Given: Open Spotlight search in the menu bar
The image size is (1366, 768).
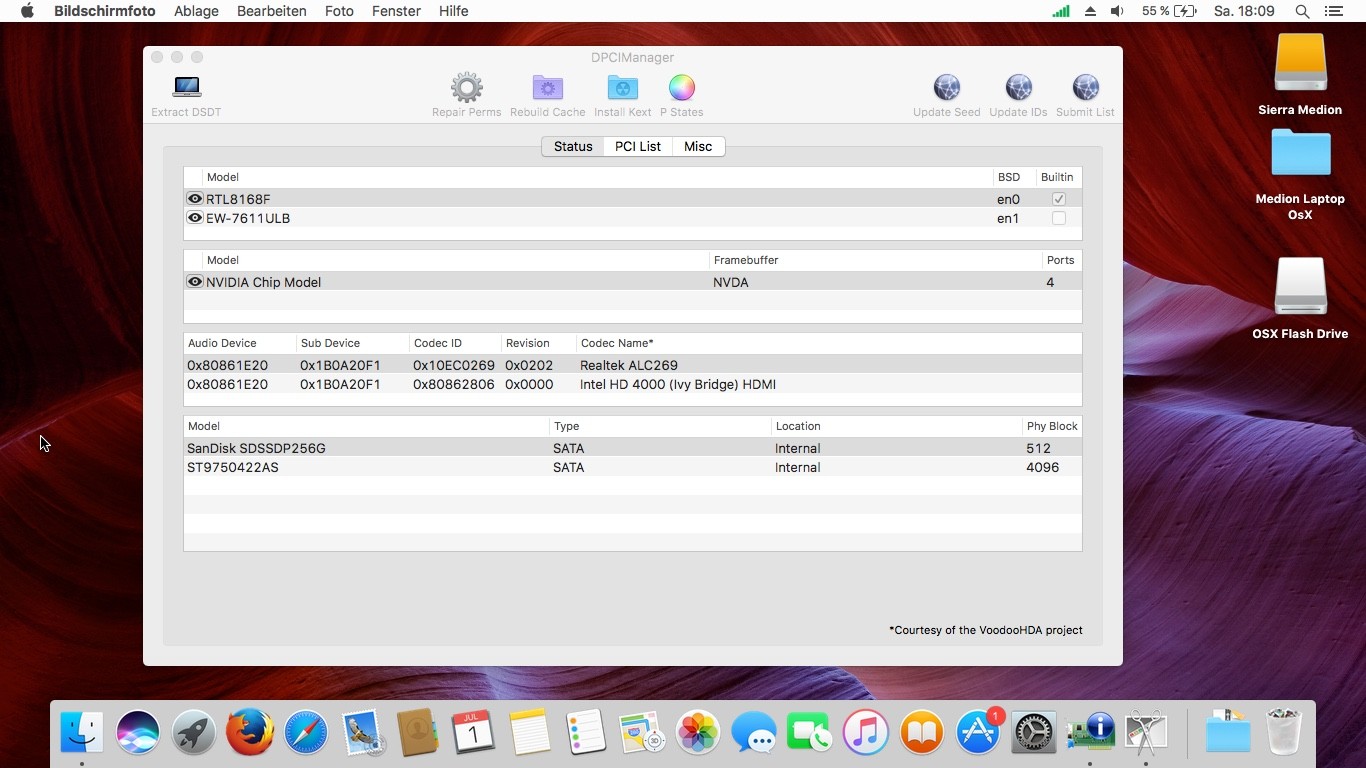Looking at the screenshot, I should pos(1302,11).
